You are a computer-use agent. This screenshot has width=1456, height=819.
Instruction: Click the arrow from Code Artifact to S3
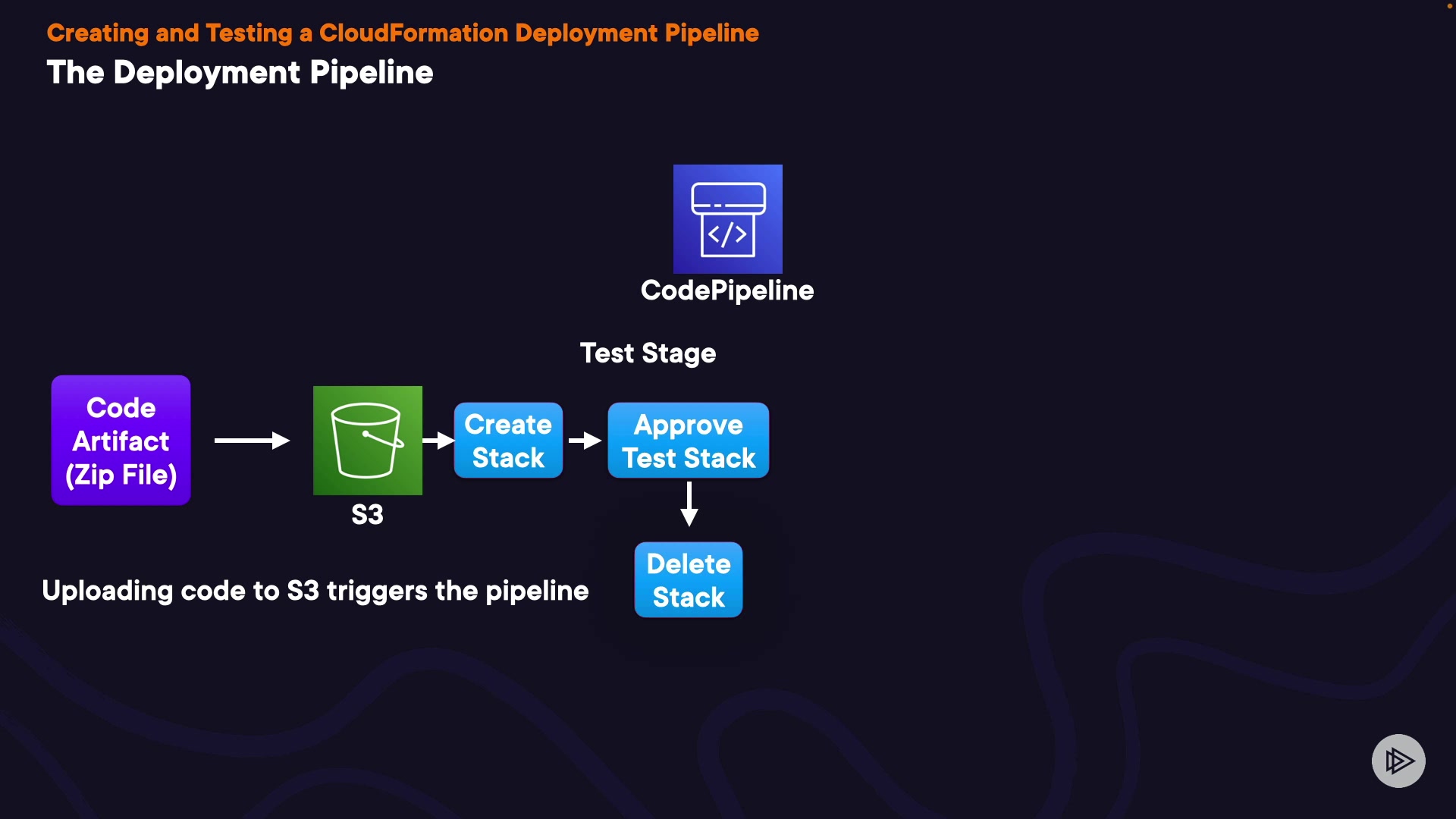tap(252, 441)
